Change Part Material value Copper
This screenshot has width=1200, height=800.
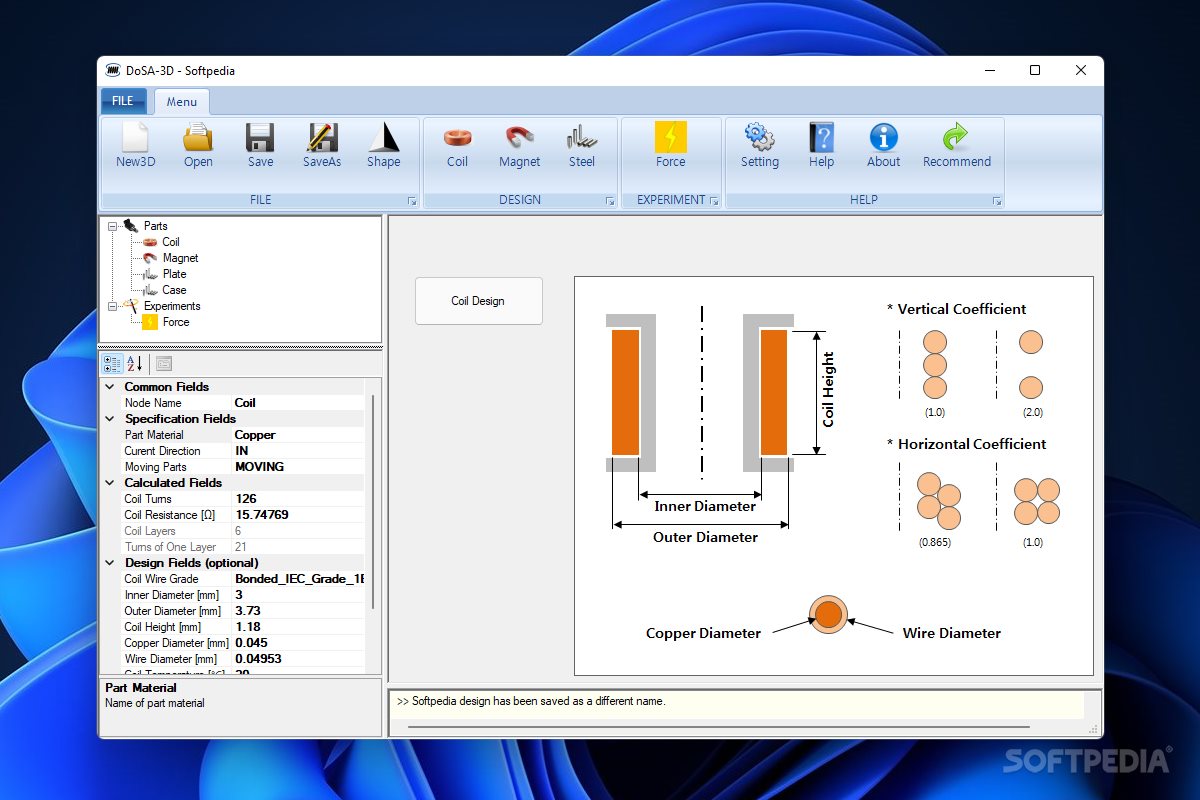(299, 435)
